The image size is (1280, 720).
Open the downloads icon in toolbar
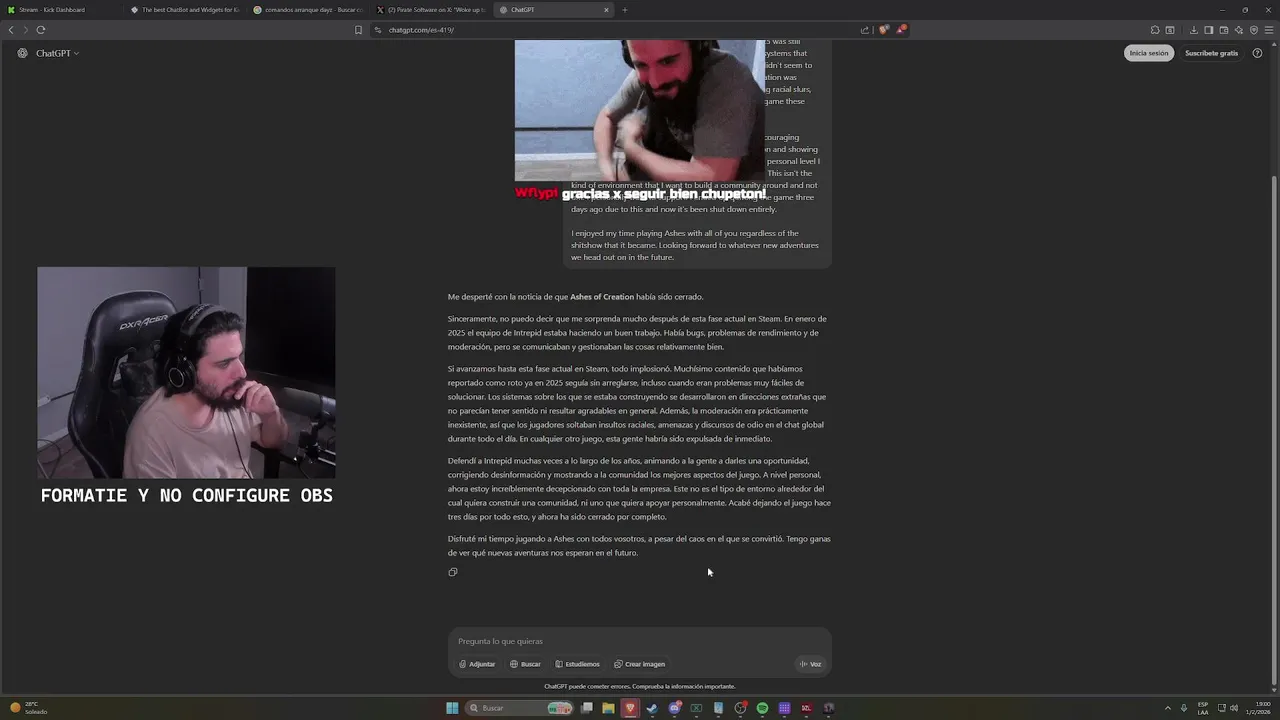click(1193, 30)
